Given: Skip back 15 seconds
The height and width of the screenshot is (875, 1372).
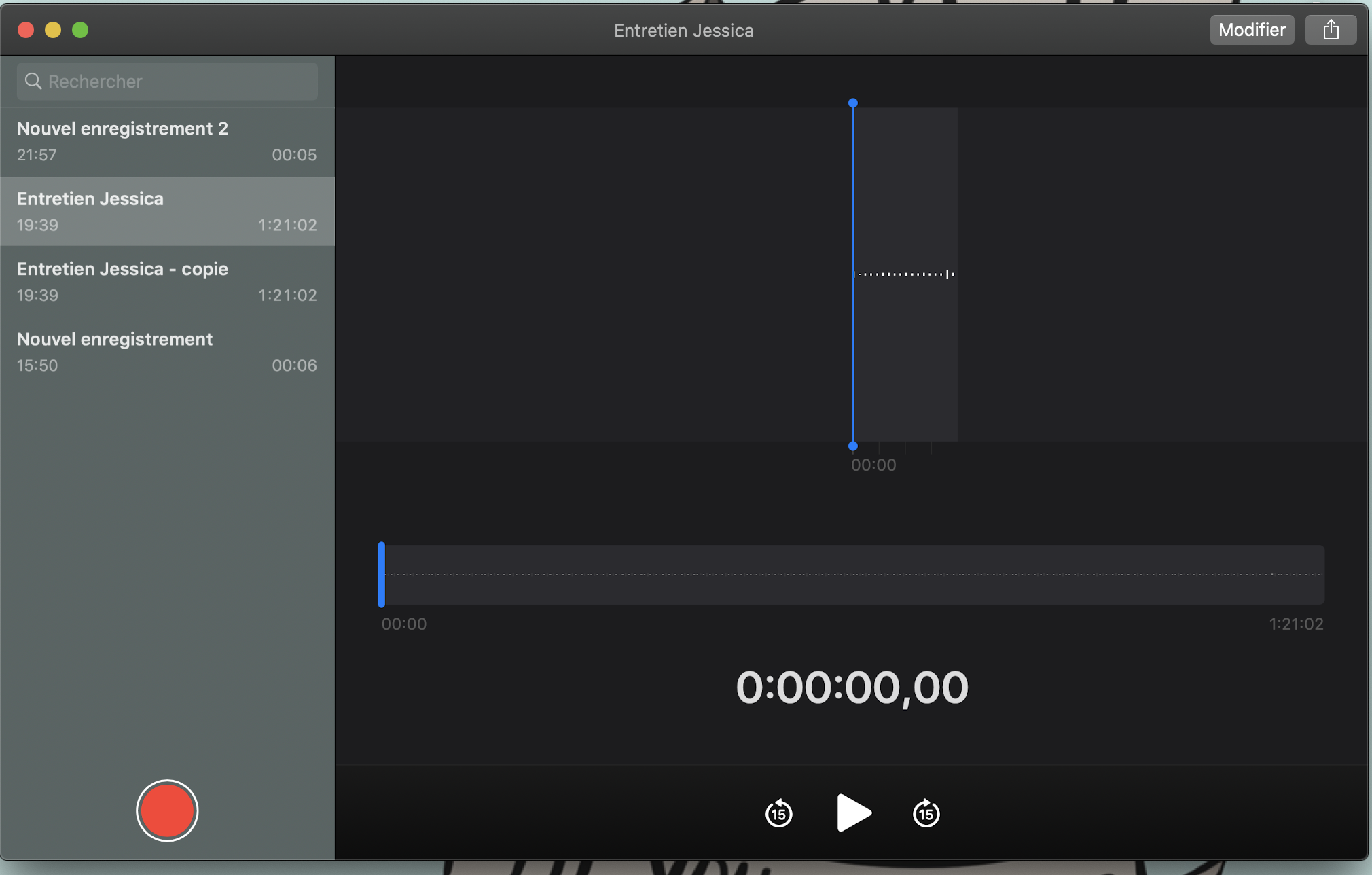Looking at the screenshot, I should (778, 813).
